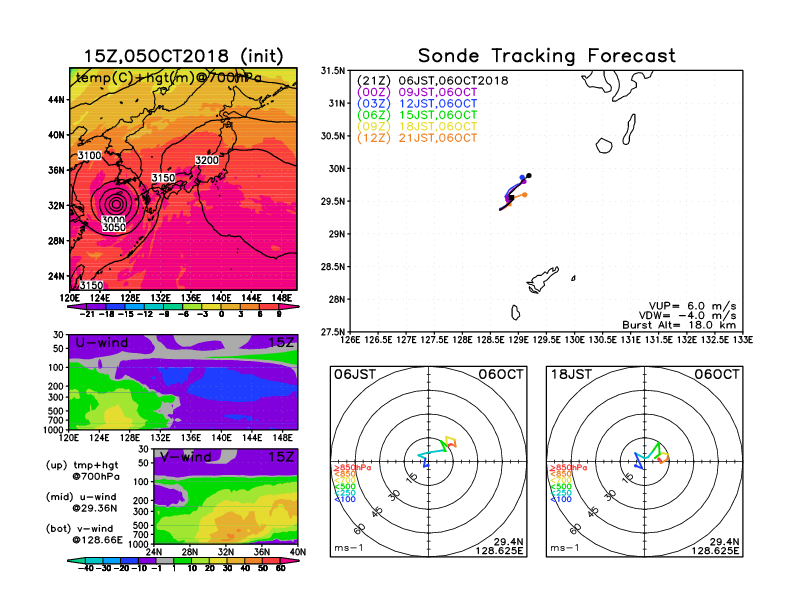Click the orange endpoint dot of the sonde track
This screenshot has width=792, height=612.
(x=525, y=194)
